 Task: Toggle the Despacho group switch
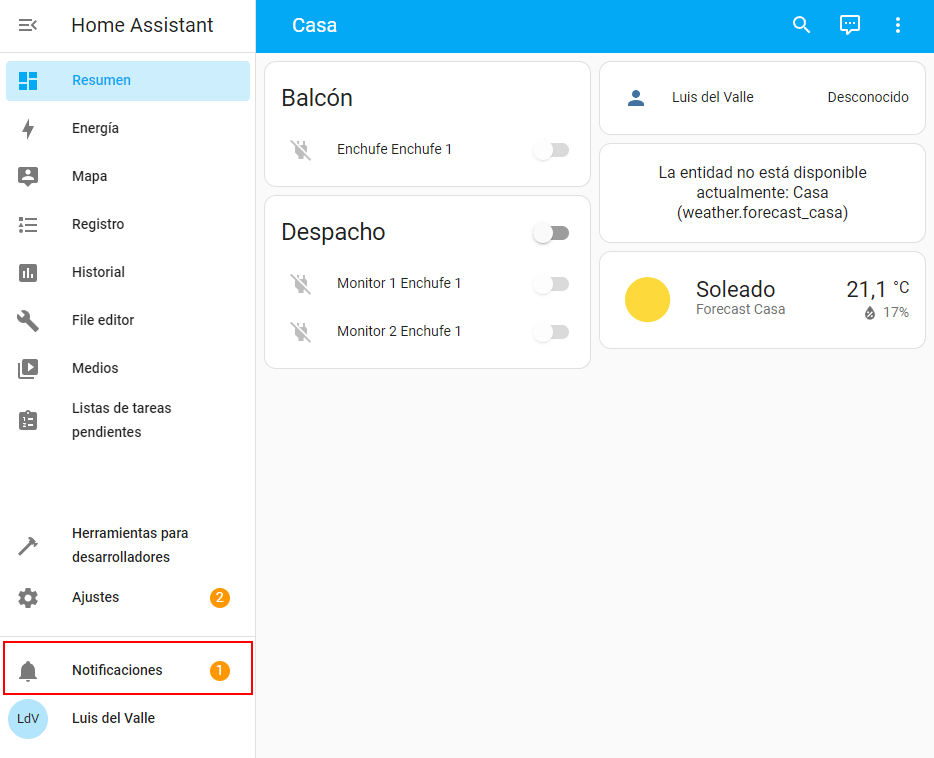pos(551,233)
